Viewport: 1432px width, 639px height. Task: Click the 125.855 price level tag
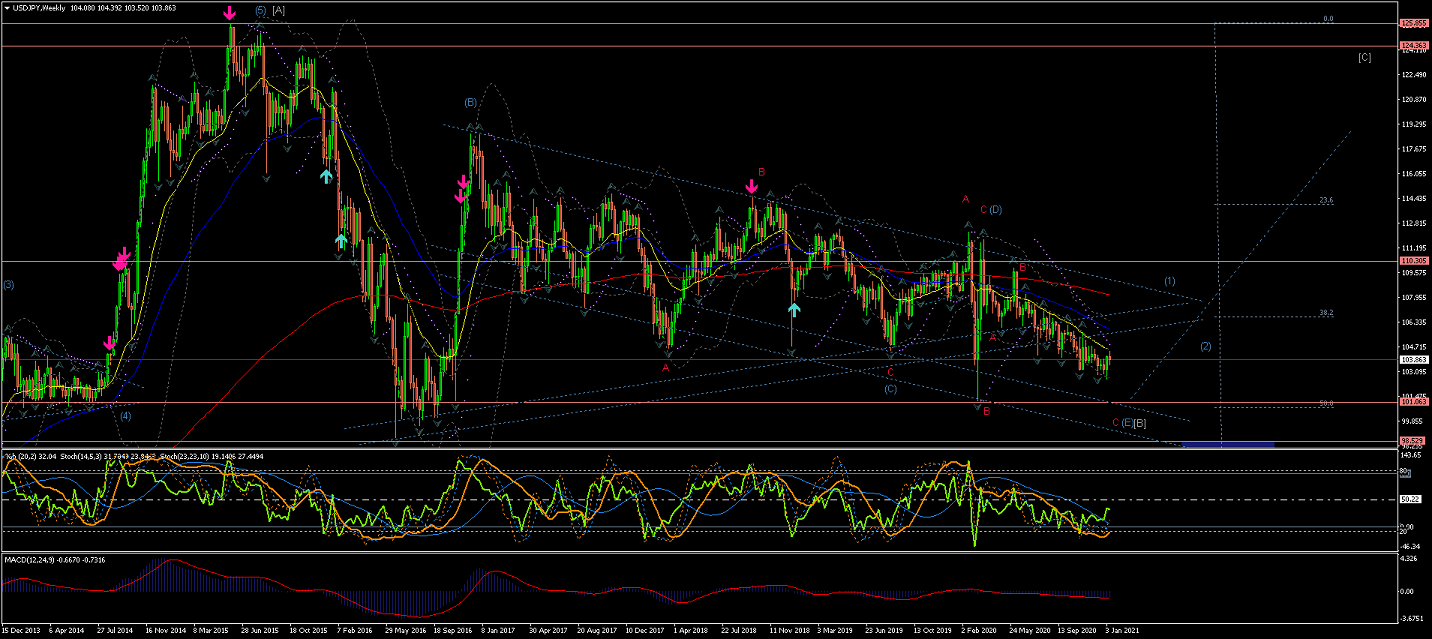coord(1413,23)
